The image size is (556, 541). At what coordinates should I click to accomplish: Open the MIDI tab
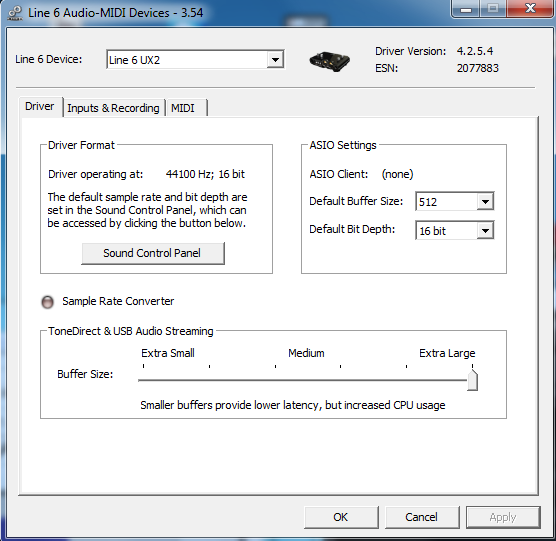[x=183, y=108]
